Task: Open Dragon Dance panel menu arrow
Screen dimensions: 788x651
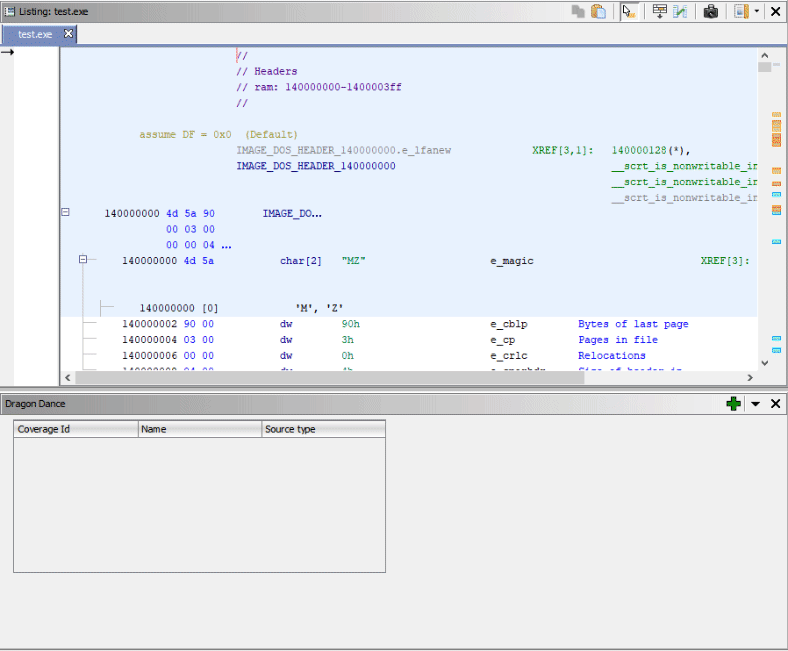Action: click(756, 403)
